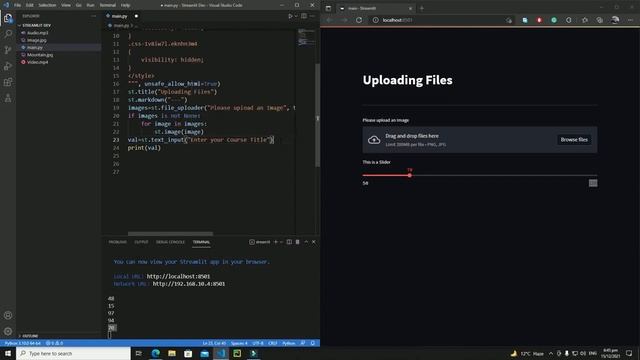Image resolution: width=640 pixels, height=360 pixels.
Task: Close the terminal panel
Action: 314,242
